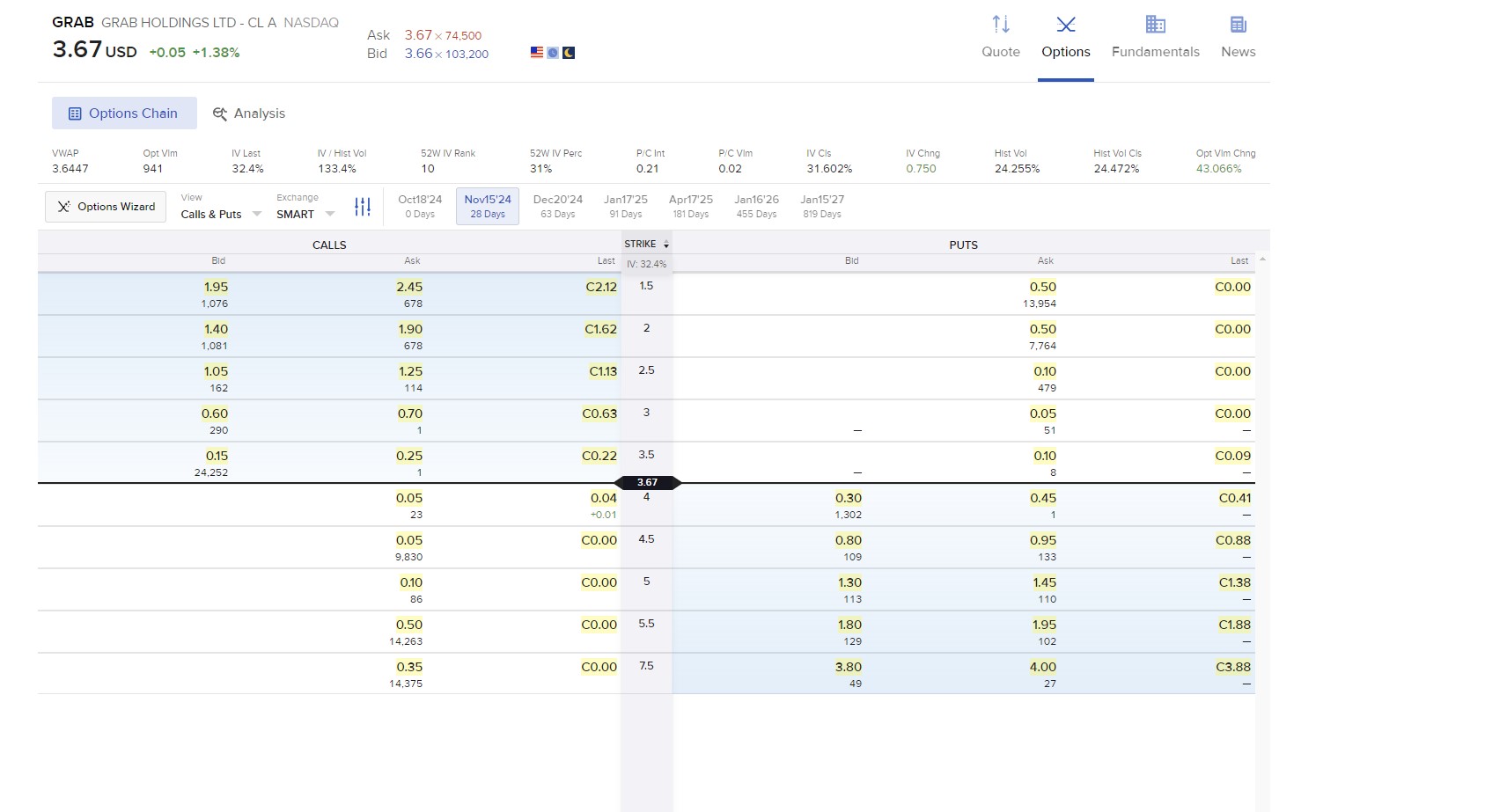Click call last C2.12
The image size is (1485, 812).
(601, 287)
